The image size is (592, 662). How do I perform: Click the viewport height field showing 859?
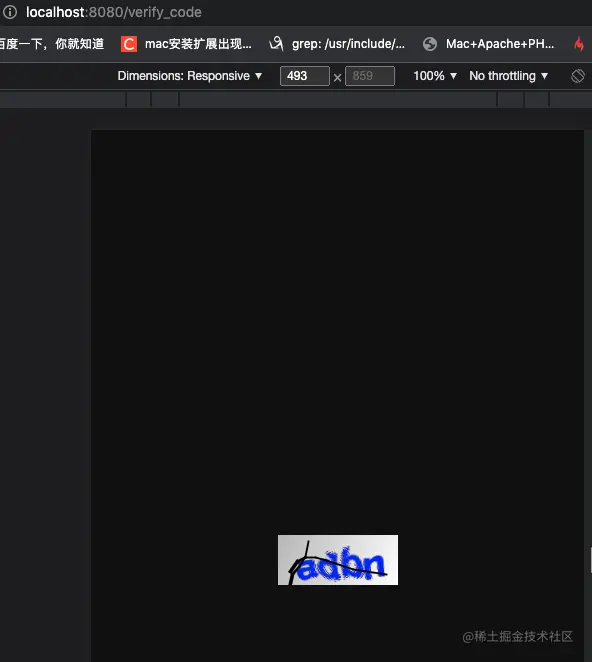pyautogui.click(x=370, y=76)
